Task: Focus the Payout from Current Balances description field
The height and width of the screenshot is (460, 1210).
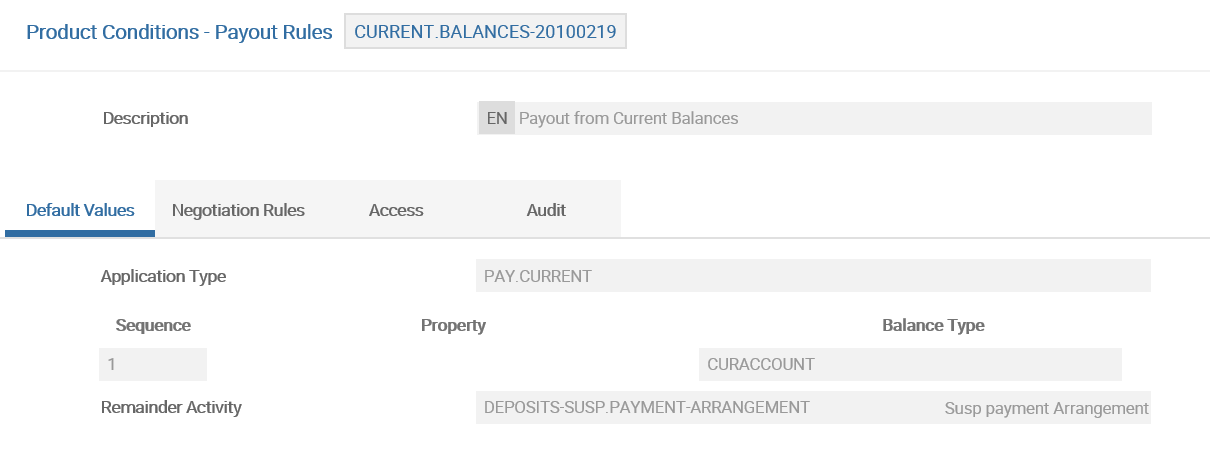Action: coord(830,118)
